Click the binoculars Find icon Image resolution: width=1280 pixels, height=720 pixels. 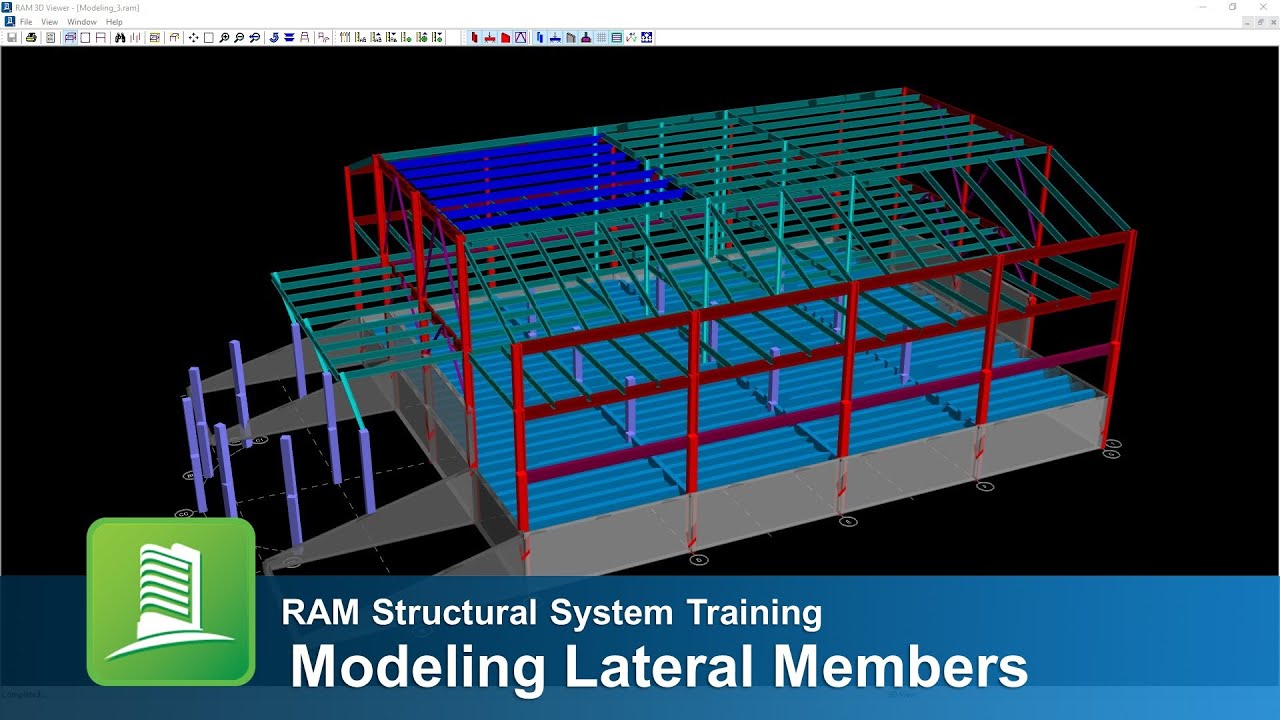(x=120, y=38)
